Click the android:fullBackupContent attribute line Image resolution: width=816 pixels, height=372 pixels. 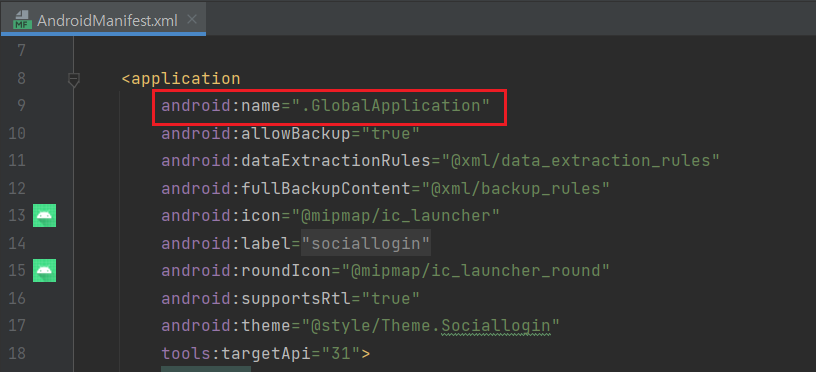(385, 188)
